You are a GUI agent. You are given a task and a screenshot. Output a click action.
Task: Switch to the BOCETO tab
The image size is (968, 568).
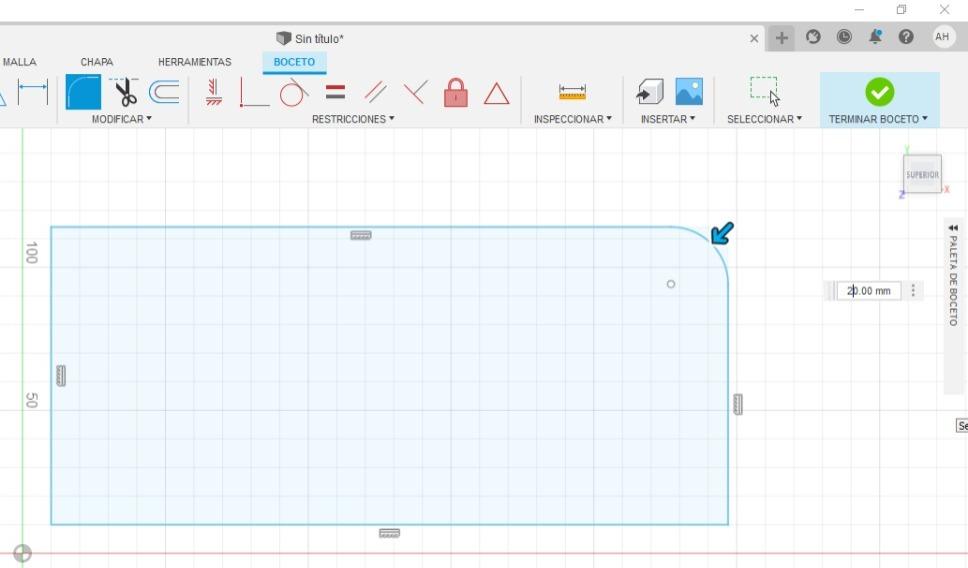click(x=294, y=62)
